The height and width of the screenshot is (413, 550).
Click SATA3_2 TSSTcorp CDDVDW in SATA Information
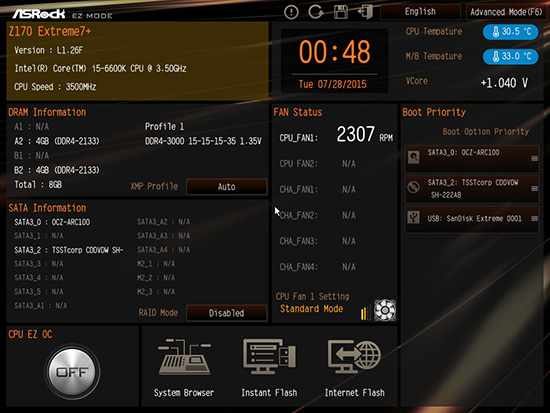[69, 250]
